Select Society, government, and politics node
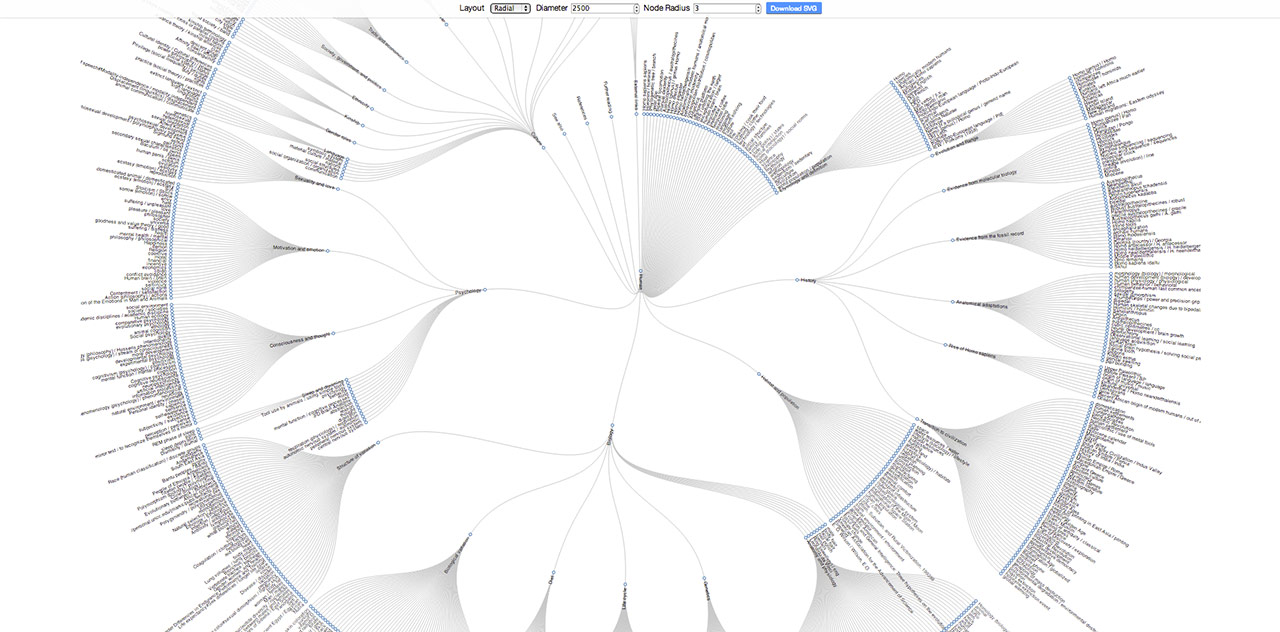1280x632 pixels. pos(384,90)
